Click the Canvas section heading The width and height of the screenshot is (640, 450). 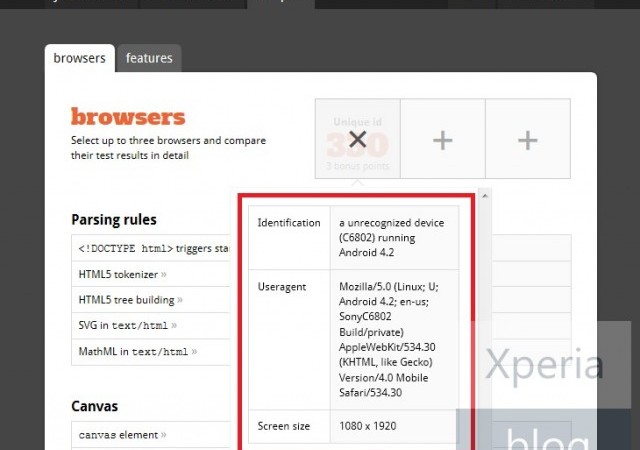coord(94,406)
